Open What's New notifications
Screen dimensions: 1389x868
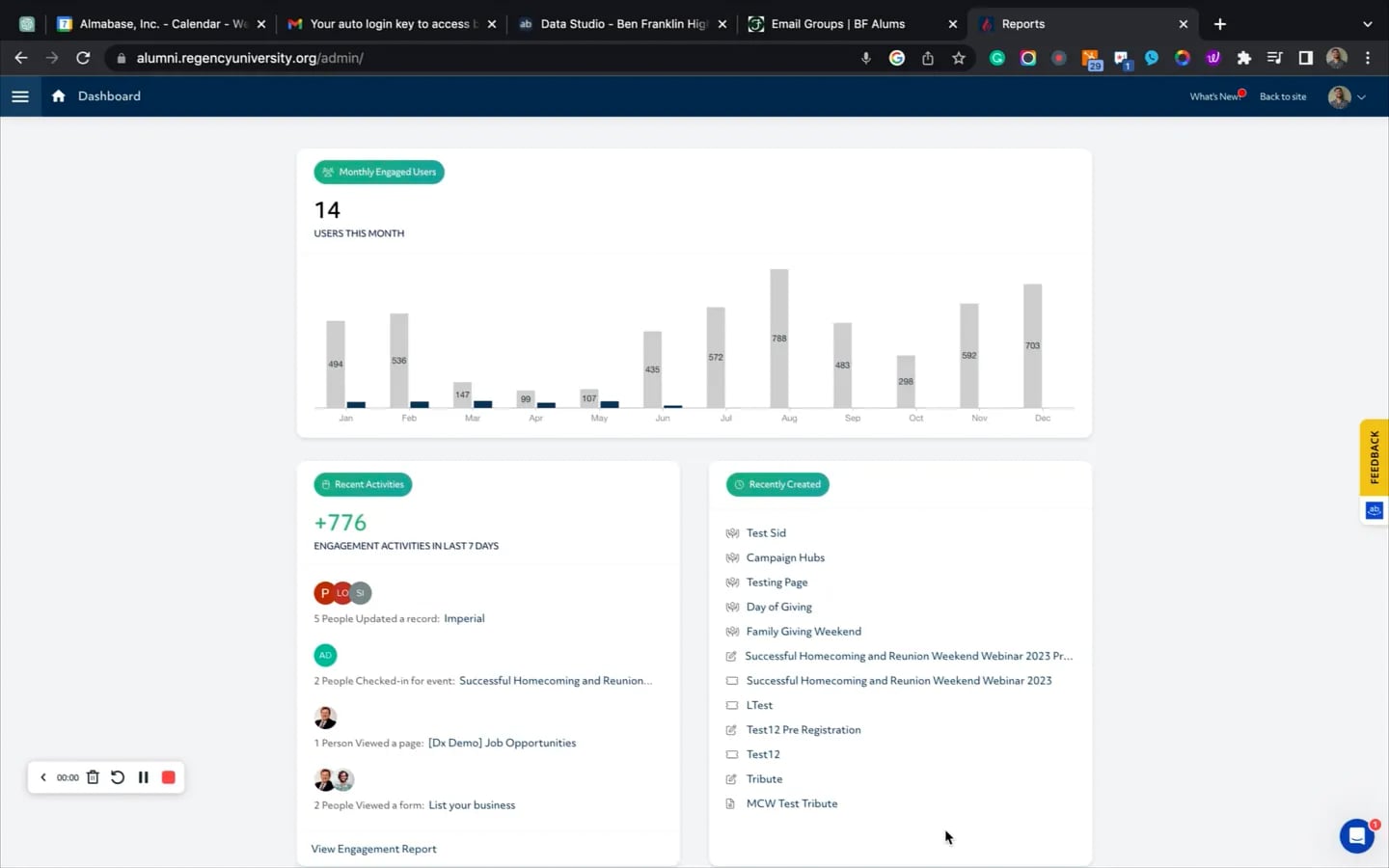pyautogui.click(x=1214, y=96)
